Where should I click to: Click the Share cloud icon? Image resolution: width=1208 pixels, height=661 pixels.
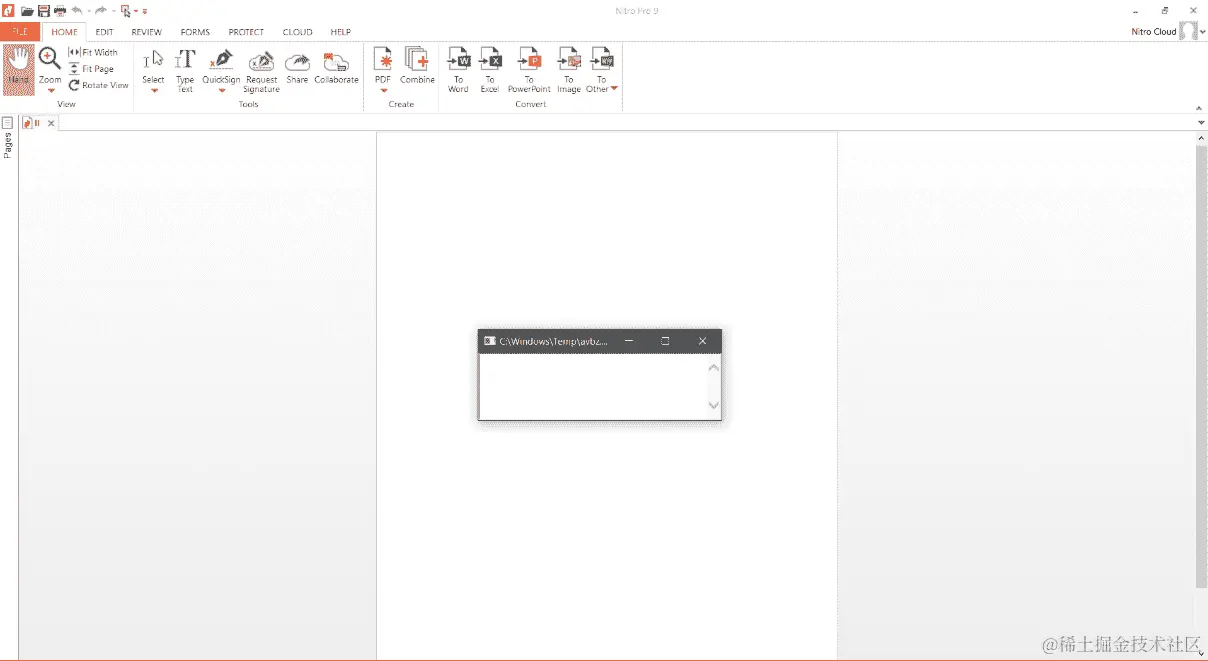297,61
